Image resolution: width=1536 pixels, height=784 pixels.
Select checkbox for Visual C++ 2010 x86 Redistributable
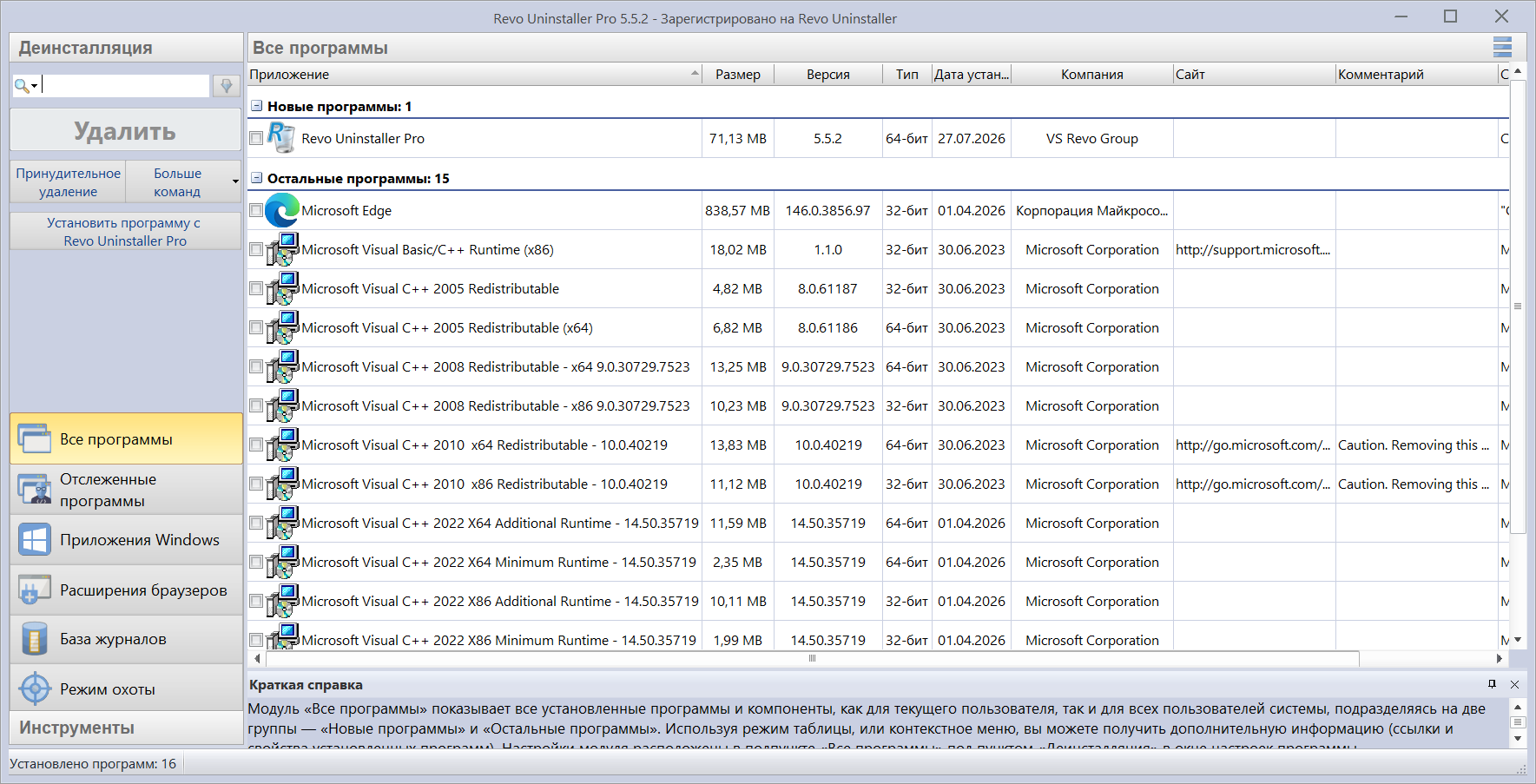[x=256, y=484]
